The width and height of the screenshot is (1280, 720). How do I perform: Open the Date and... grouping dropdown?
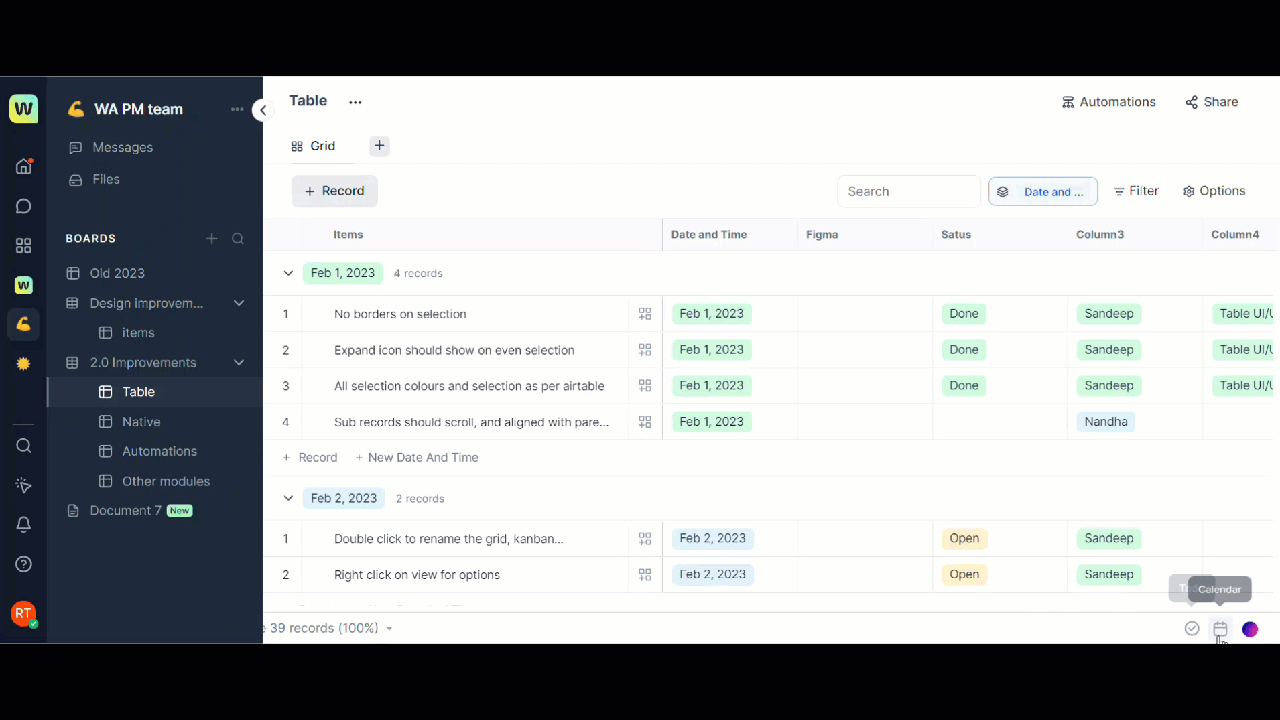pos(1042,191)
